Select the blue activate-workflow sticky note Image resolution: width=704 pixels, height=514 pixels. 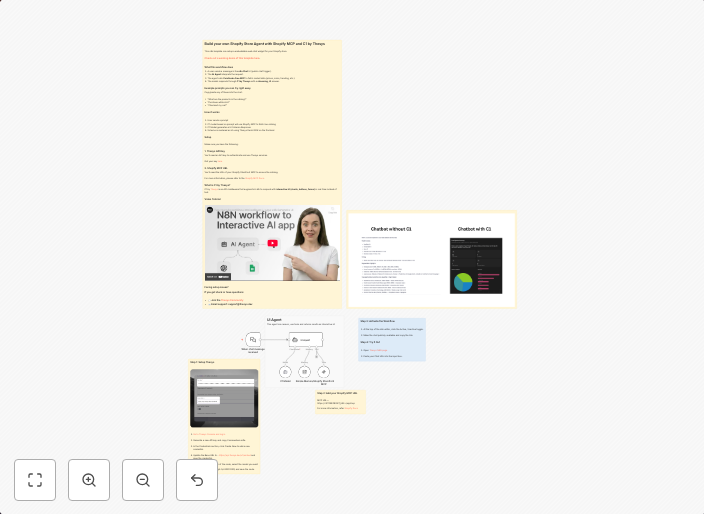(392, 339)
